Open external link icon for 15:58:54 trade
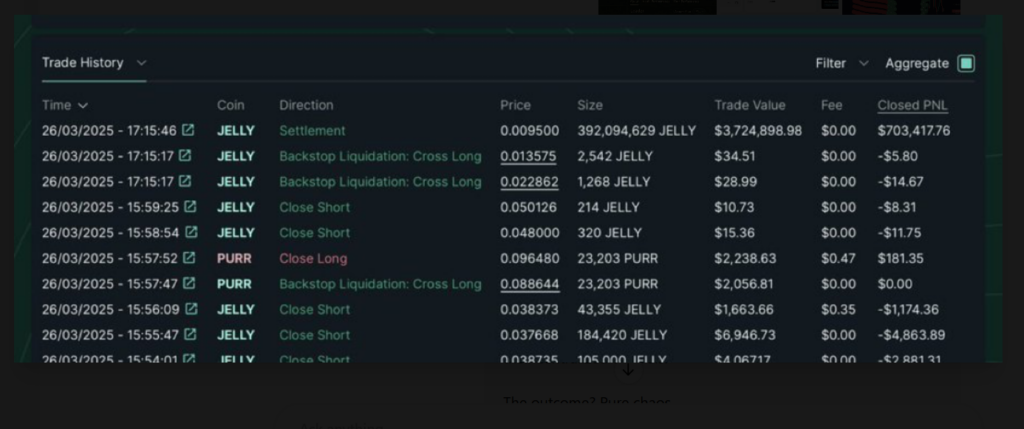The height and width of the screenshot is (429, 1024). [x=191, y=232]
